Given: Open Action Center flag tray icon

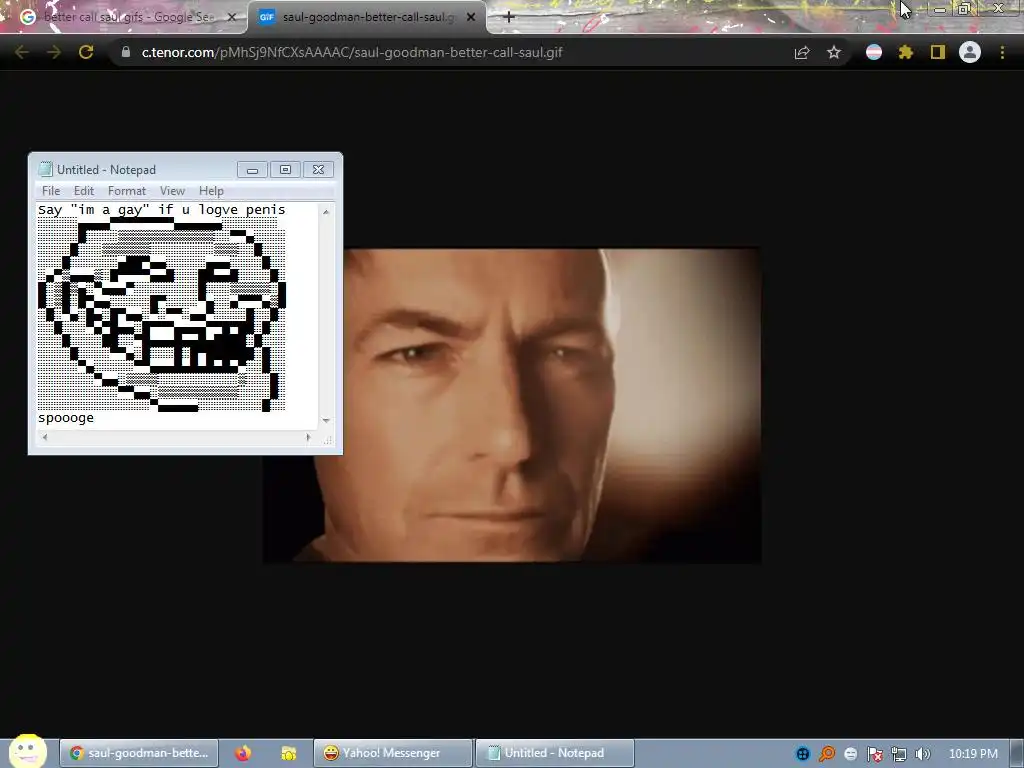Looking at the screenshot, I should pos(875,754).
